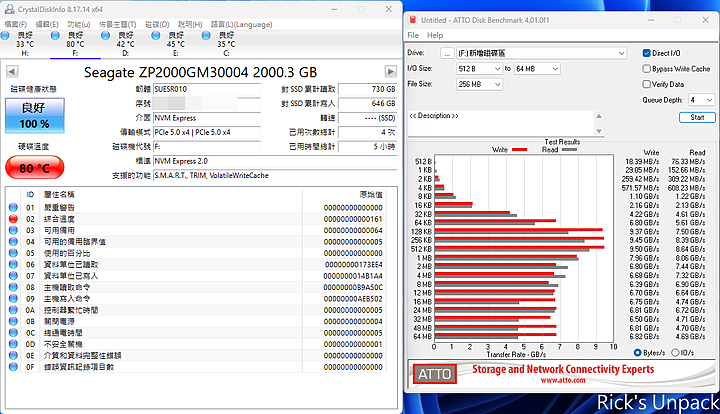
Task: Enable Bypass Write Cache option
Action: click(x=647, y=69)
